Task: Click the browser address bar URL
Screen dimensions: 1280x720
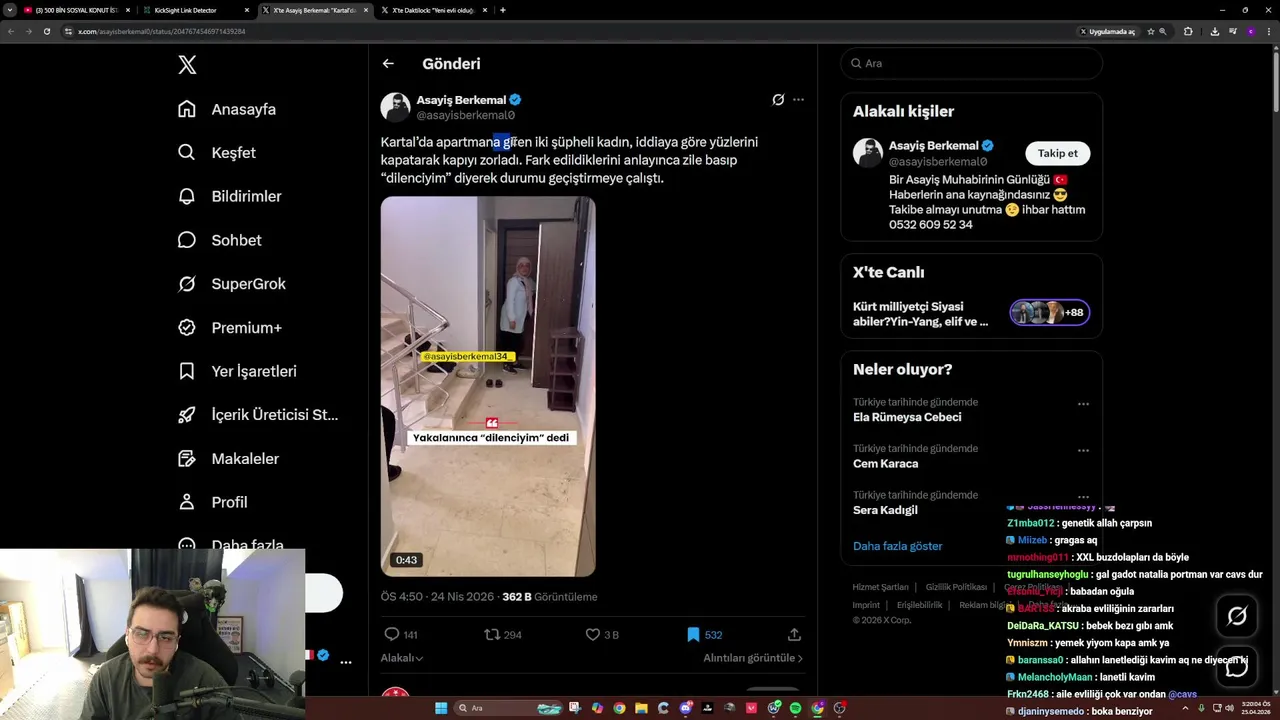Action: click(162, 31)
